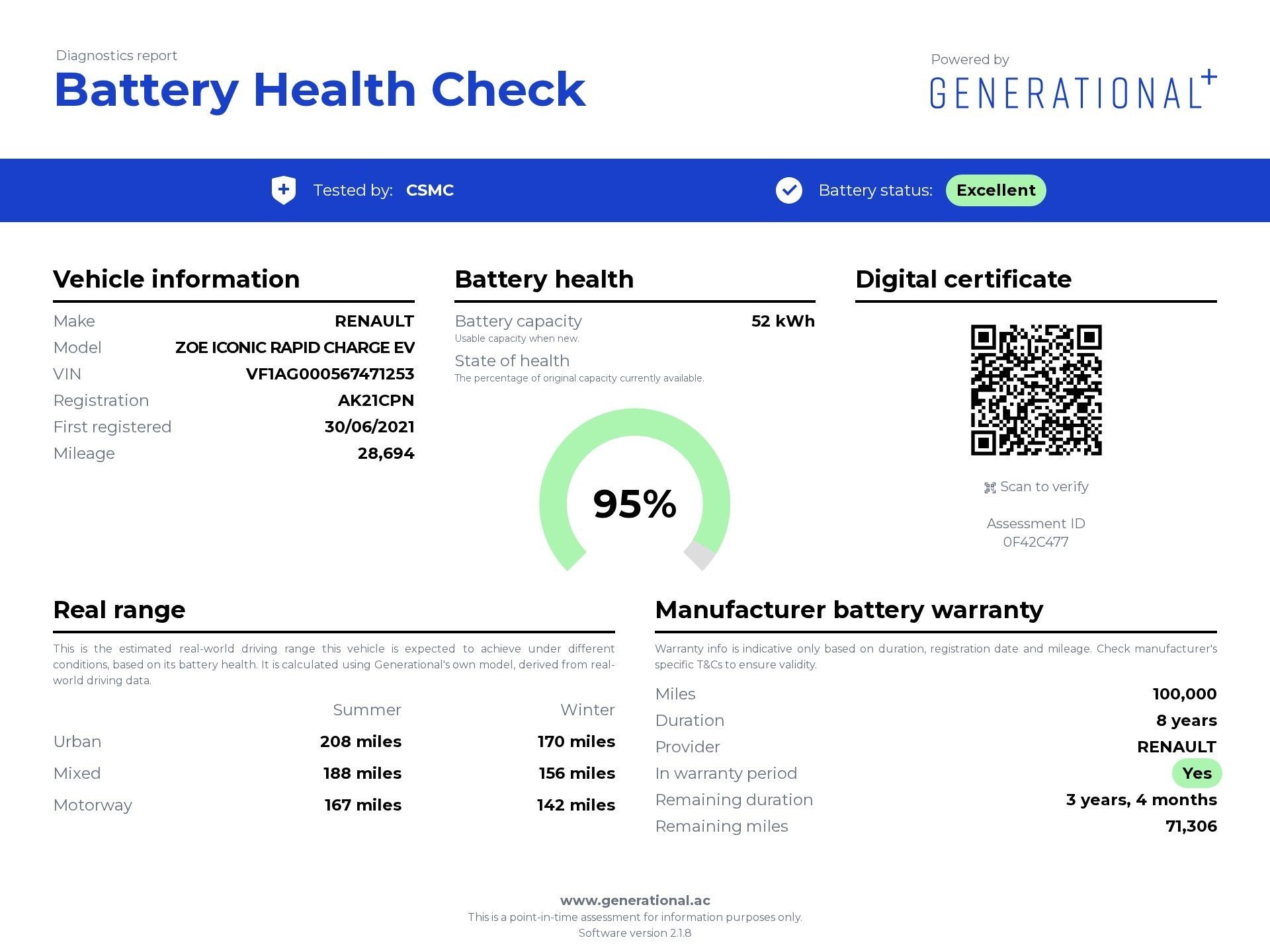Image resolution: width=1270 pixels, height=952 pixels.
Task: Click the grey gauge end segment
Action: [x=700, y=555]
